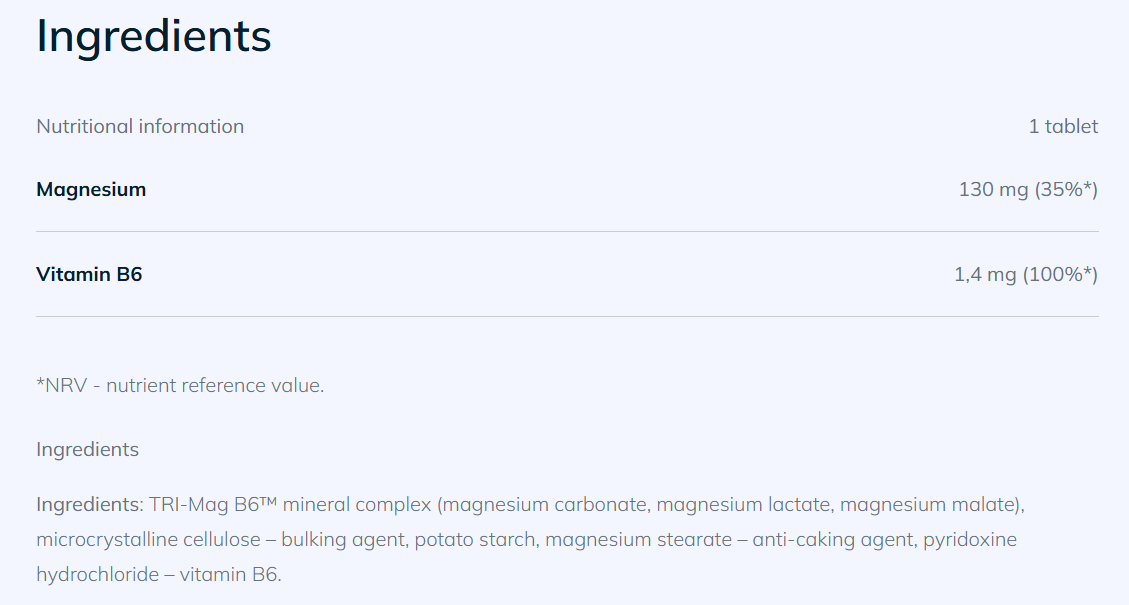Click the *NRV nutrient reference value note
This screenshot has height=605, width=1129.
click(x=180, y=385)
